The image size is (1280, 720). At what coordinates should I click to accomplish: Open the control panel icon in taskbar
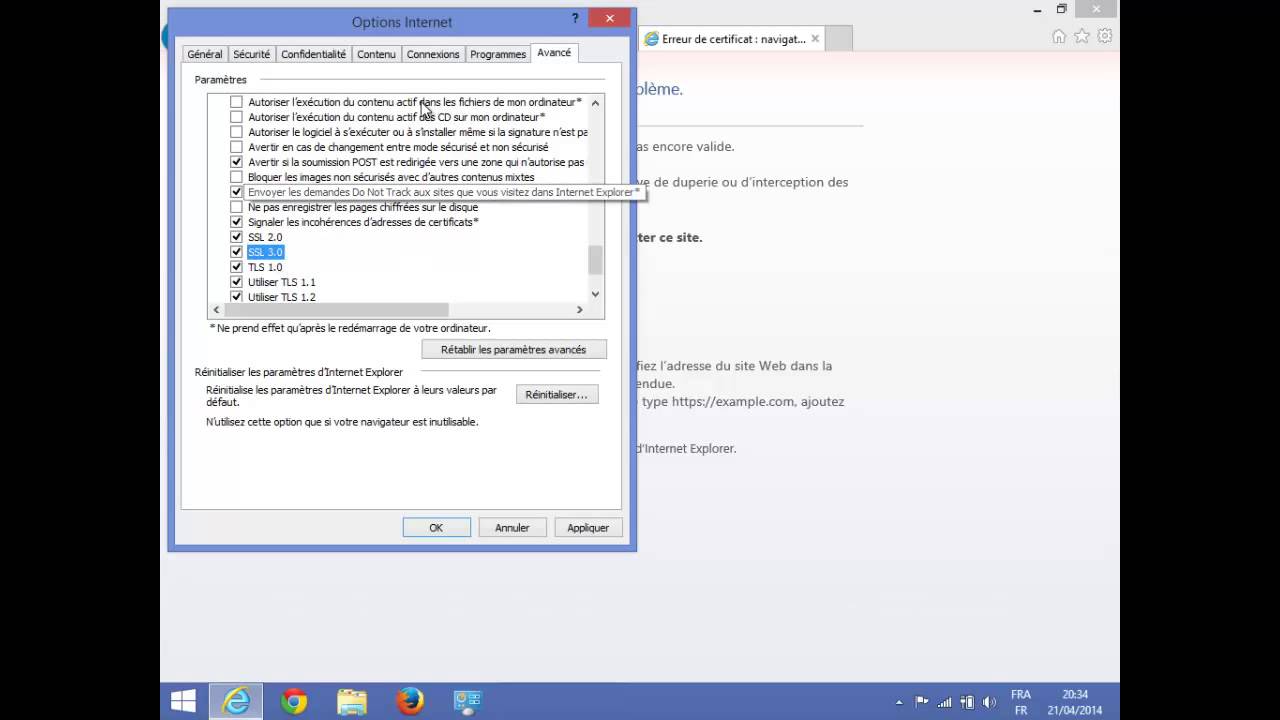click(x=468, y=702)
